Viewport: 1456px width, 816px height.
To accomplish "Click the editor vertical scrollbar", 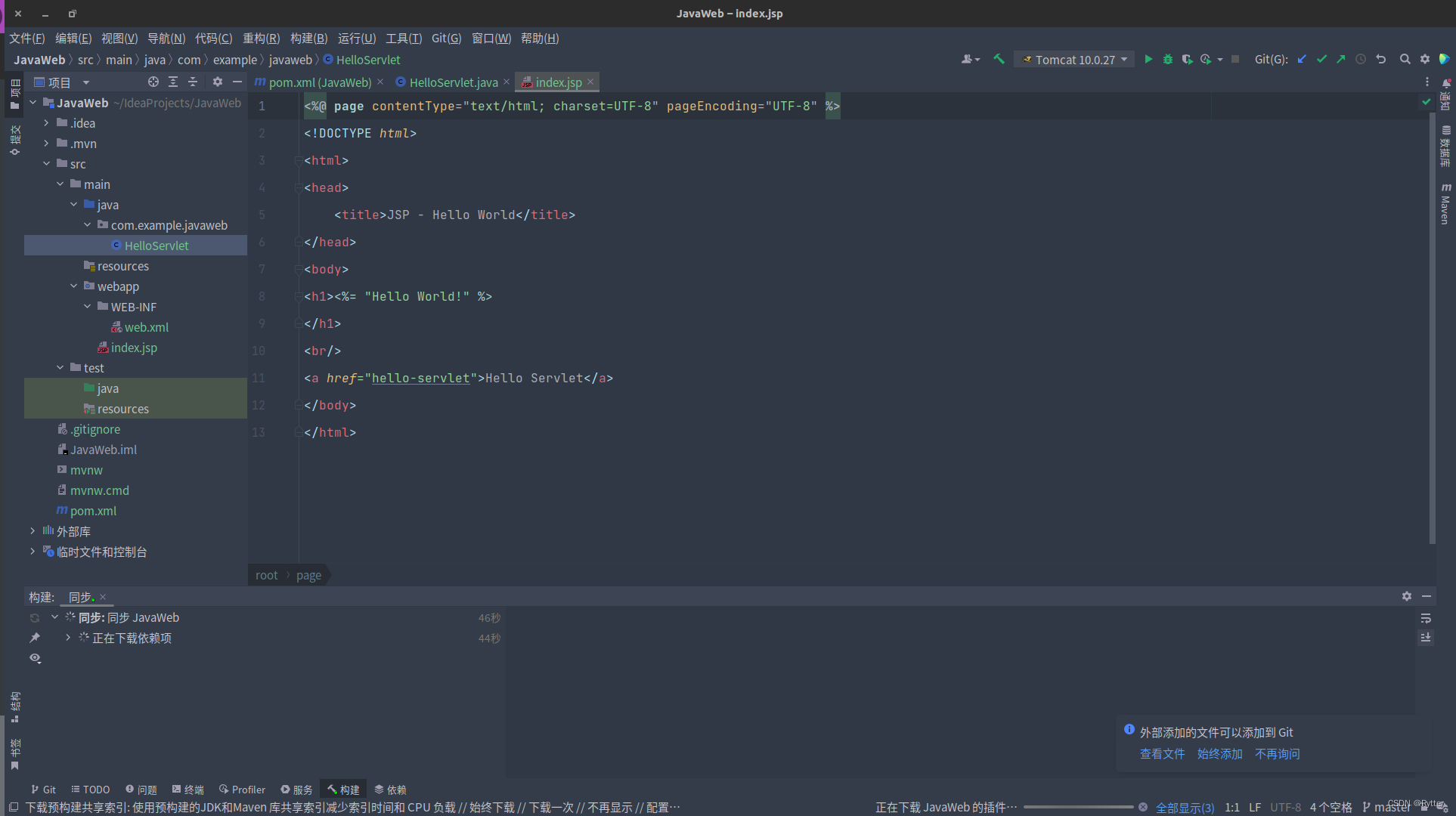I will pyautogui.click(x=1432, y=329).
